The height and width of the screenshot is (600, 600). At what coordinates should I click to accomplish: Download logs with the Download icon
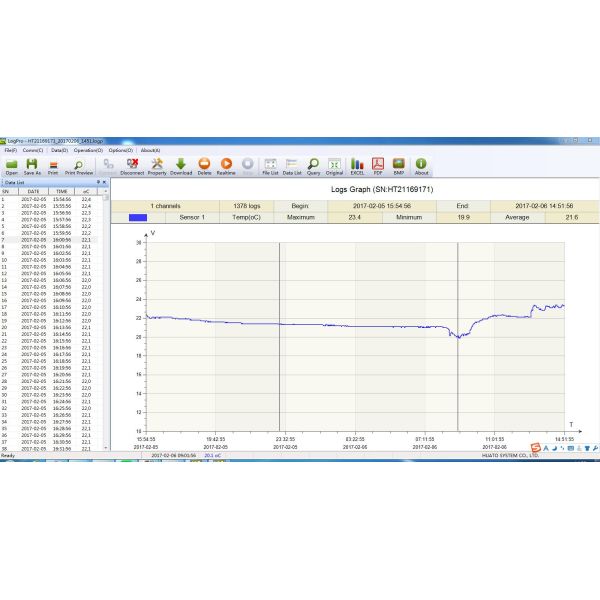(181, 164)
